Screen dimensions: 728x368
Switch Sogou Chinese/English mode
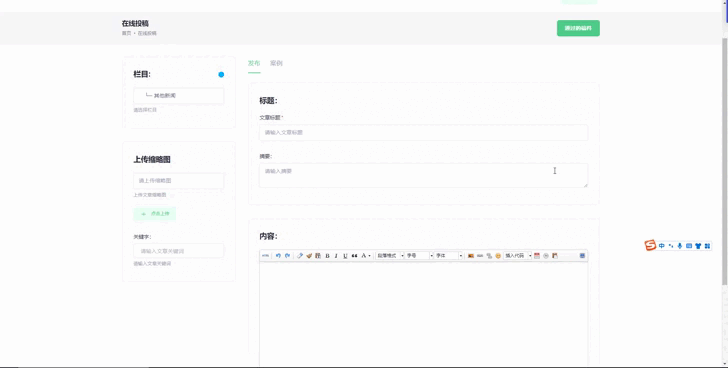(x=662, y=246)
